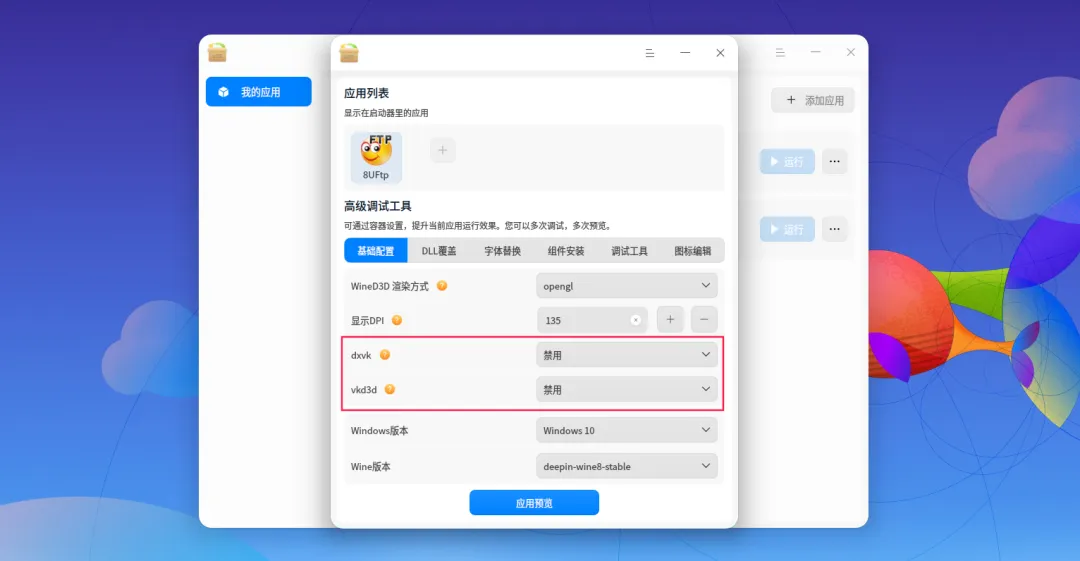
Task: Click the 应用预览 button
Action: click(x=534, y=503)
